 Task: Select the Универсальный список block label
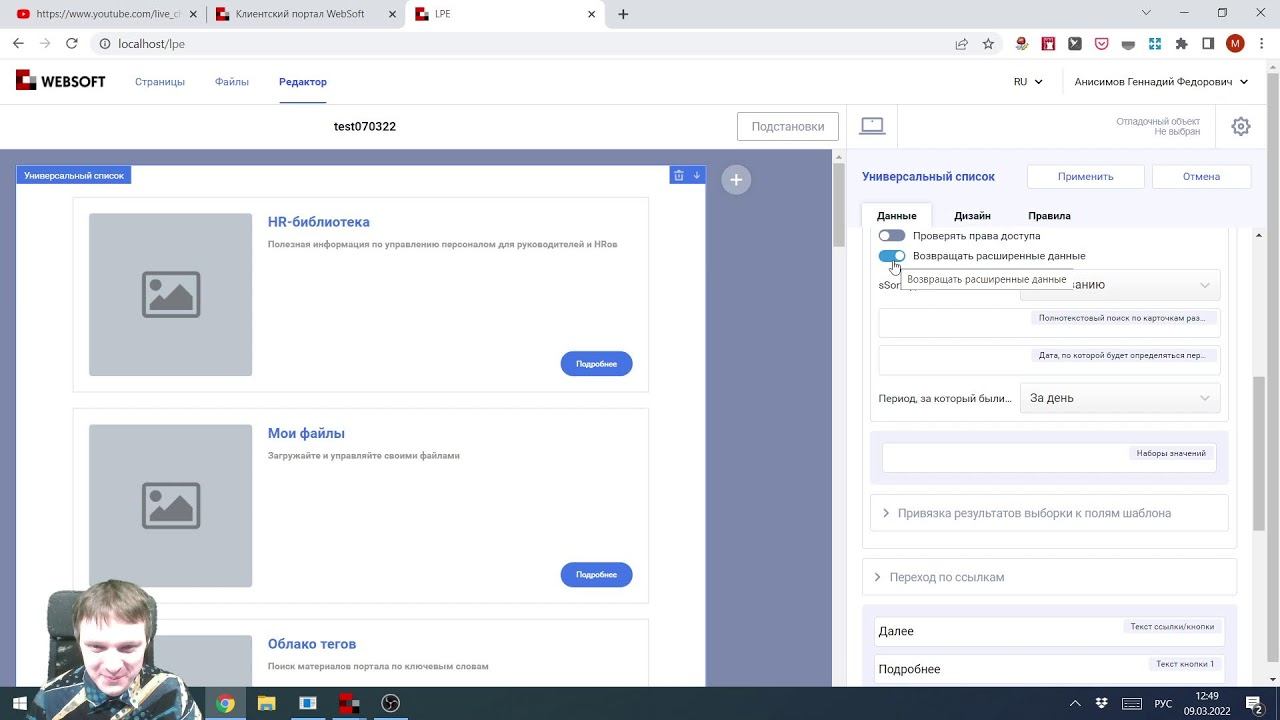[74, 175]
